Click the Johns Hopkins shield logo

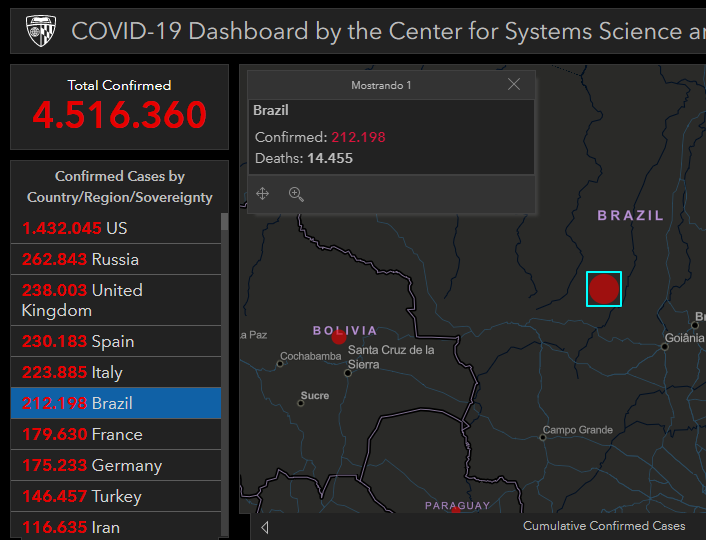coord(41,31)
